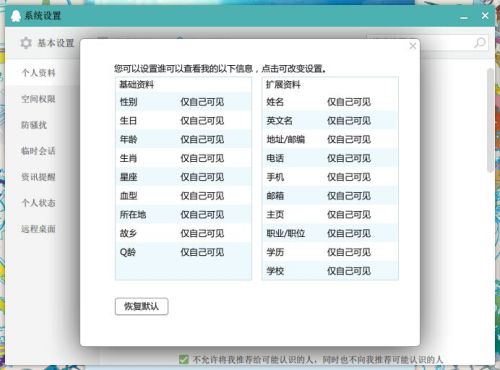The height and width of the screenshot is (370, 500).
Task: Close the privacy settings dialog with X
Action: (x=413, y=46)
